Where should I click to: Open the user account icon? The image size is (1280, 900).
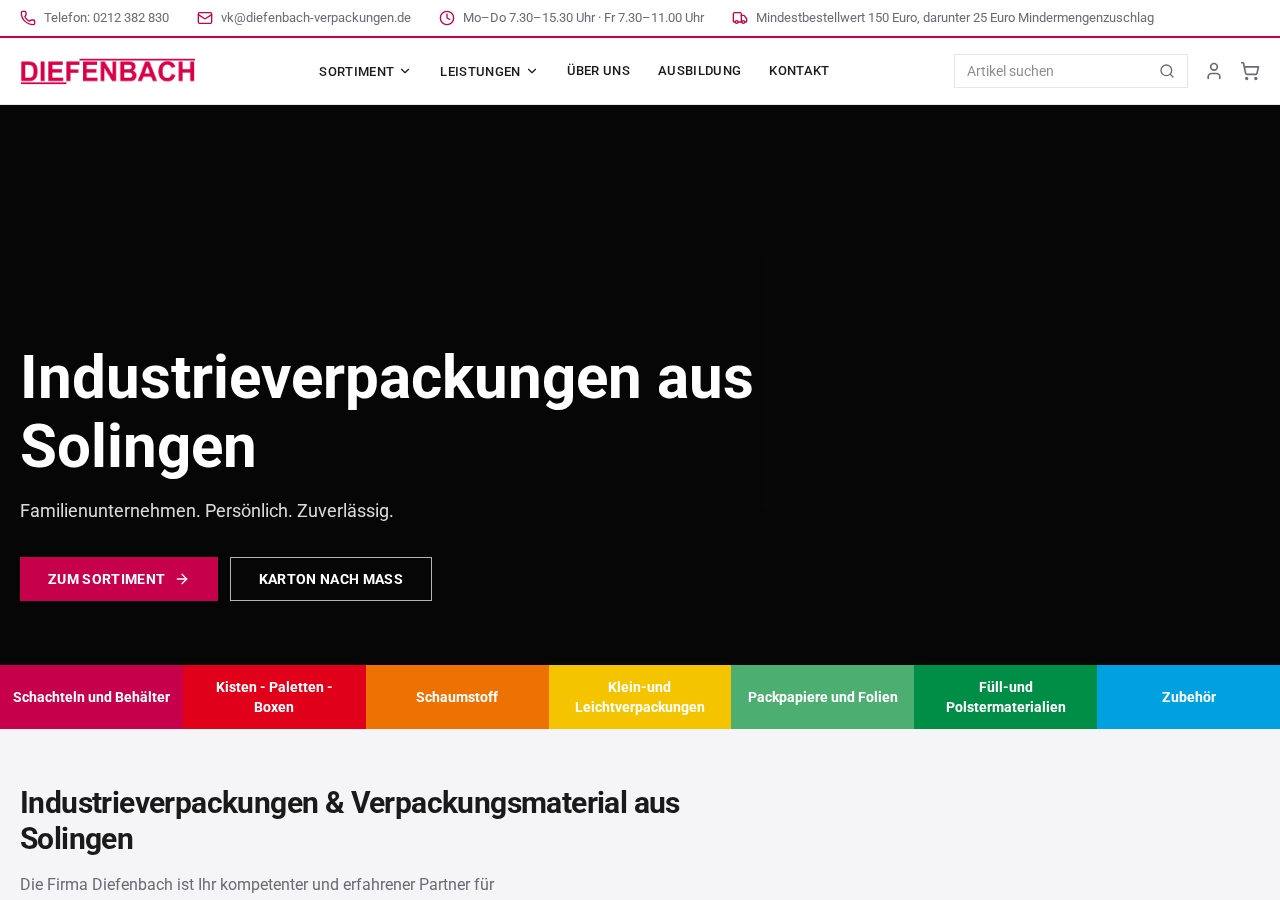coord(1214,71)
